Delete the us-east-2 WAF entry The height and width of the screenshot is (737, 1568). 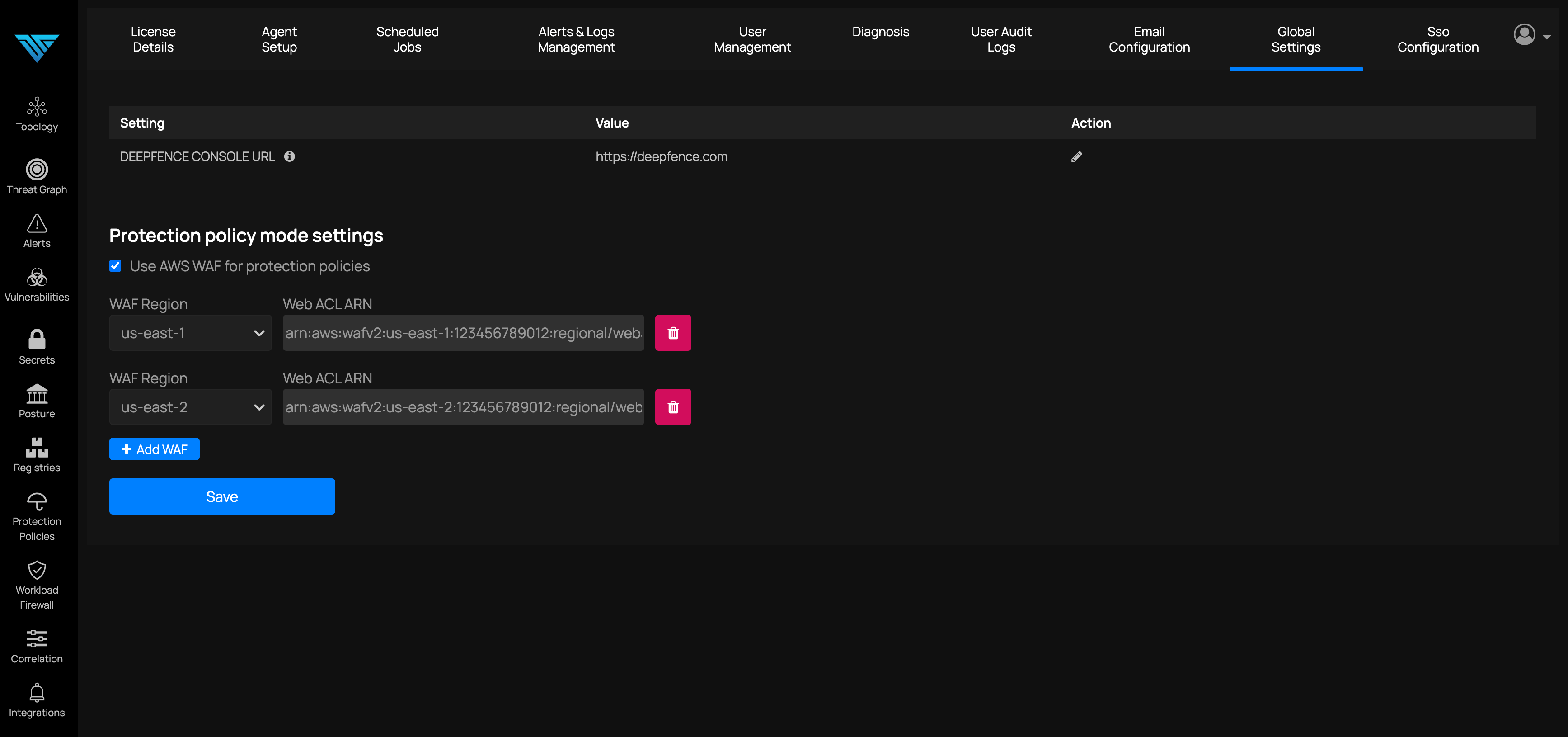coord(672,407)
